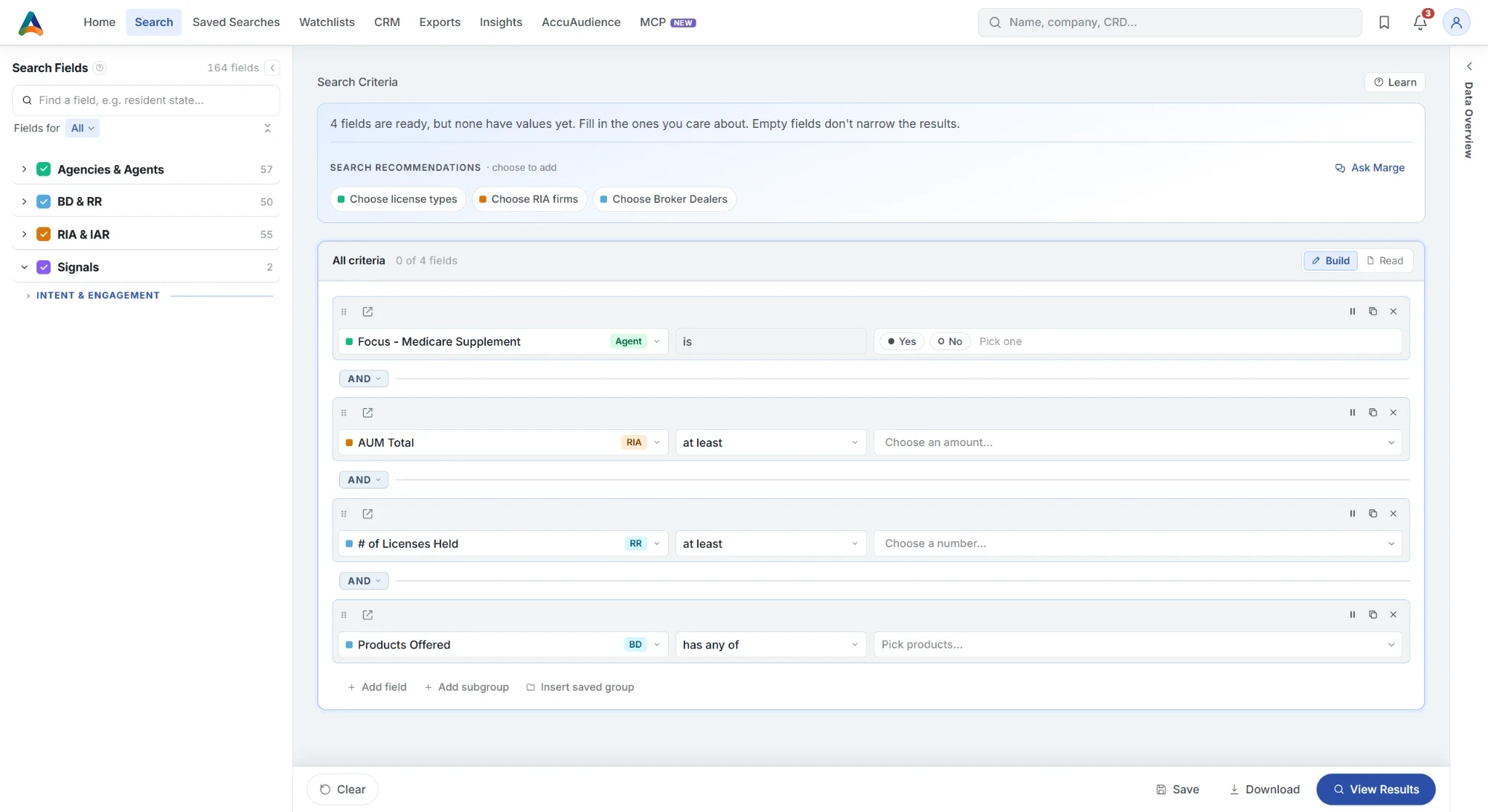Duplicate the AUM Total criterion
This screenshot has height=812, width=1488.
(x=1373, y=413)
